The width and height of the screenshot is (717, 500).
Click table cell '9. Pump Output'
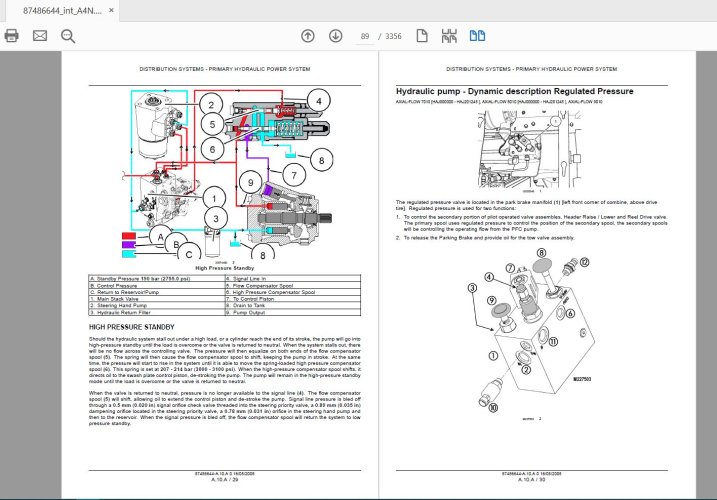[293, 312]
